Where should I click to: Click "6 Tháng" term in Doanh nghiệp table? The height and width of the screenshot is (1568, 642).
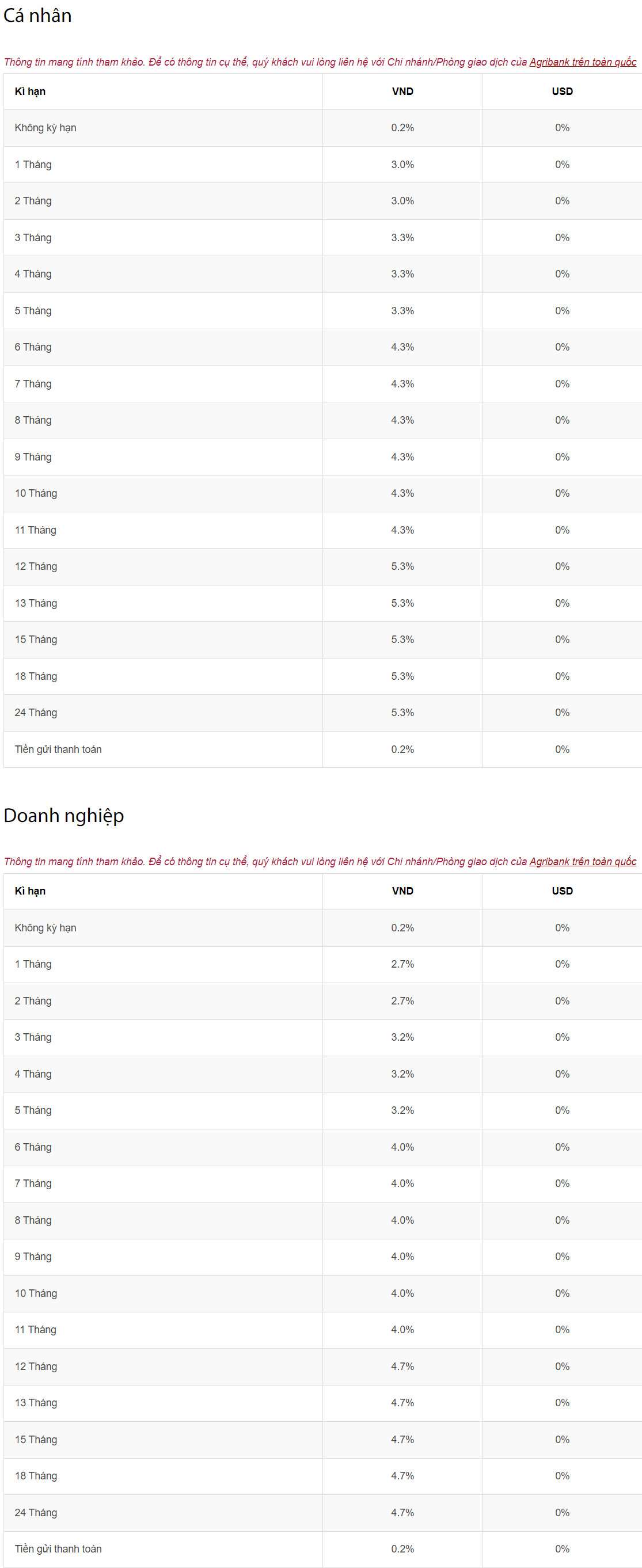point(33,1147)
